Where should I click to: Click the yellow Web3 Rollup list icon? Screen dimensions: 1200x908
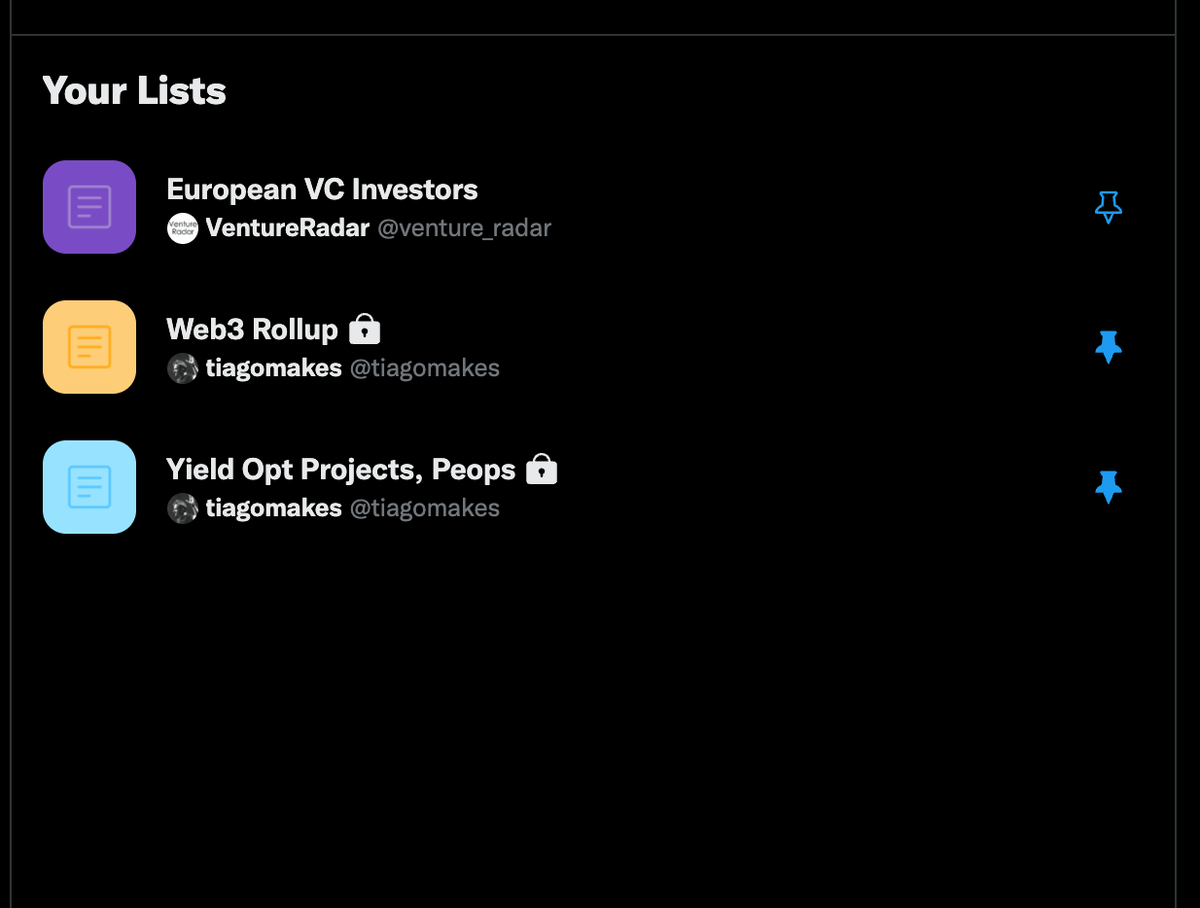tap(89, 347)
